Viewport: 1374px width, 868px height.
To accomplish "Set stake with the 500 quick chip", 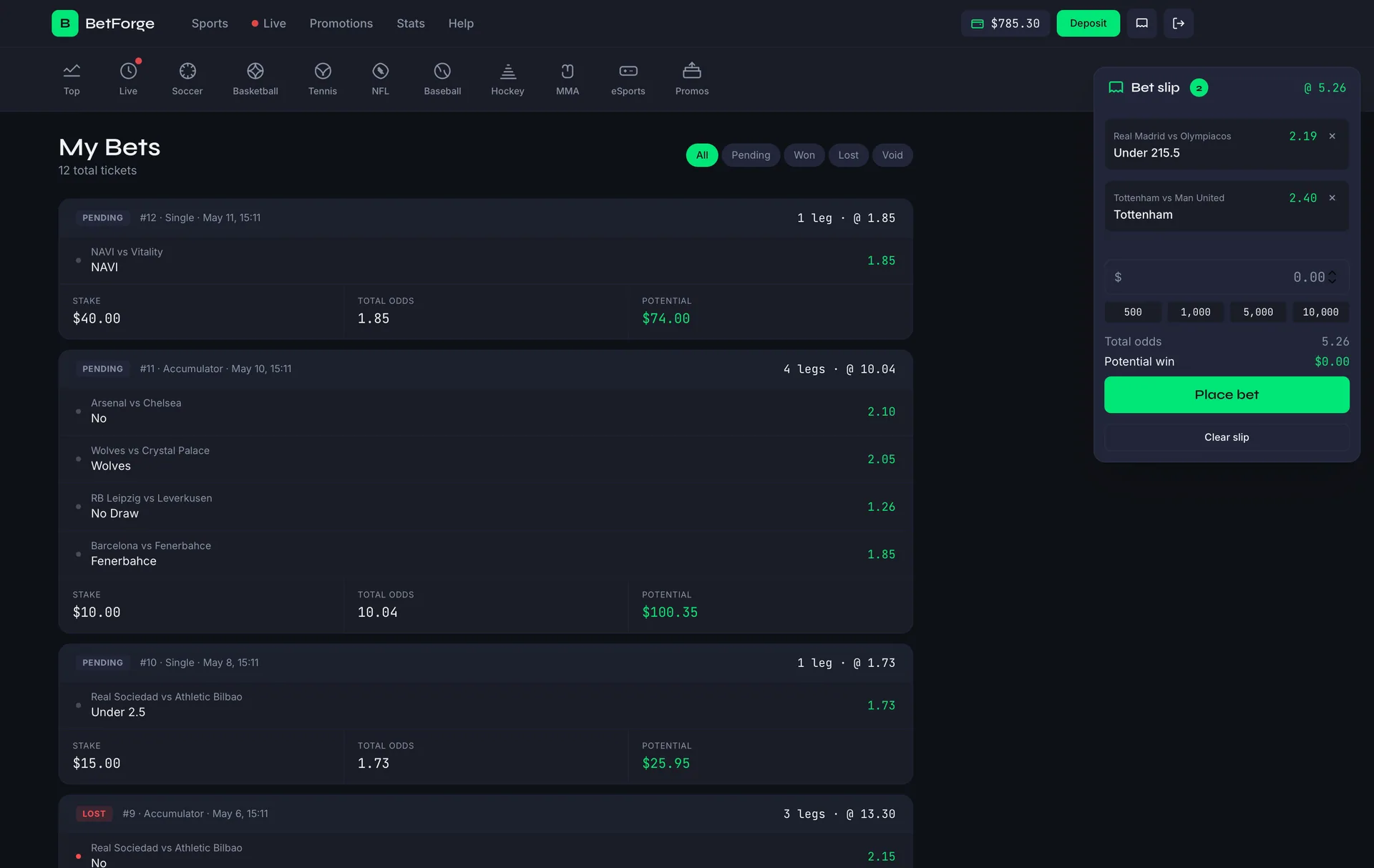I will pos(1133,312).
